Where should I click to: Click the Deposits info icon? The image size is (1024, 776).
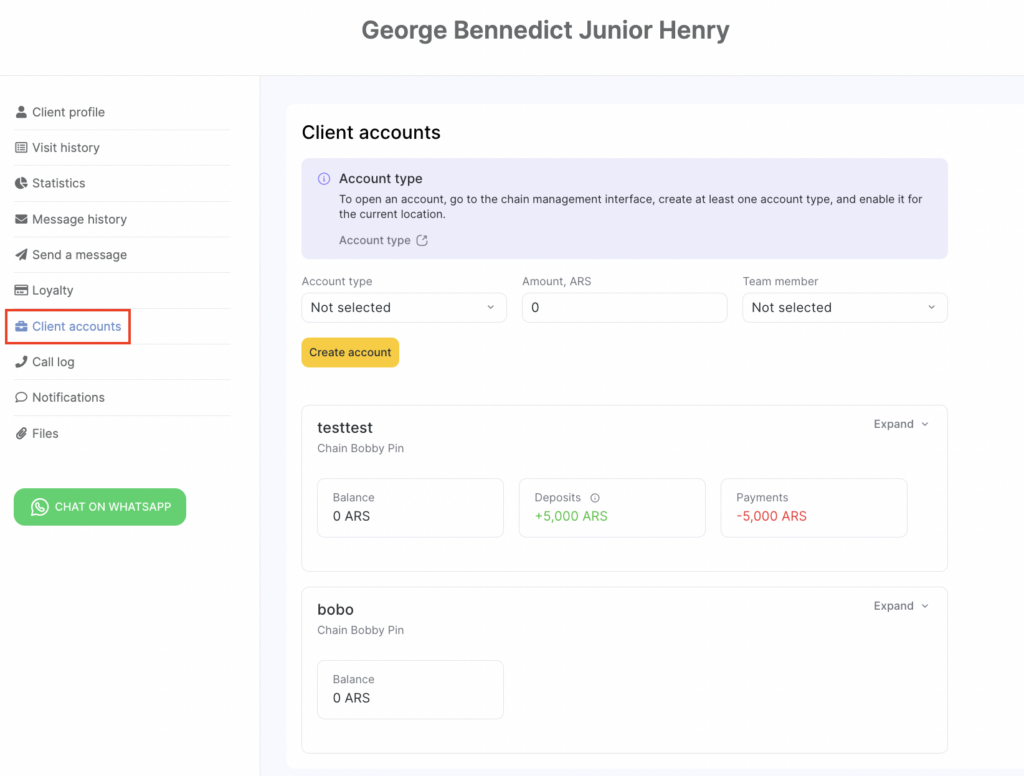595,498
